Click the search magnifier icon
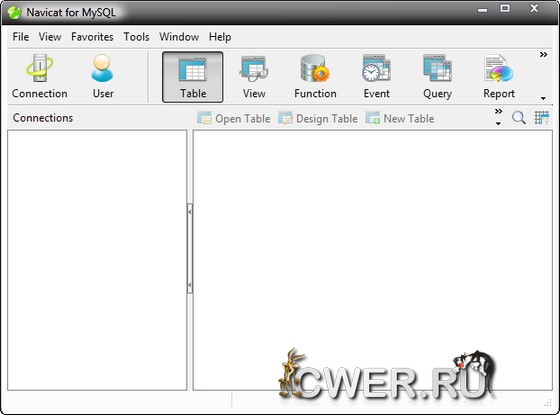560x415 pixels. [519, 118]
